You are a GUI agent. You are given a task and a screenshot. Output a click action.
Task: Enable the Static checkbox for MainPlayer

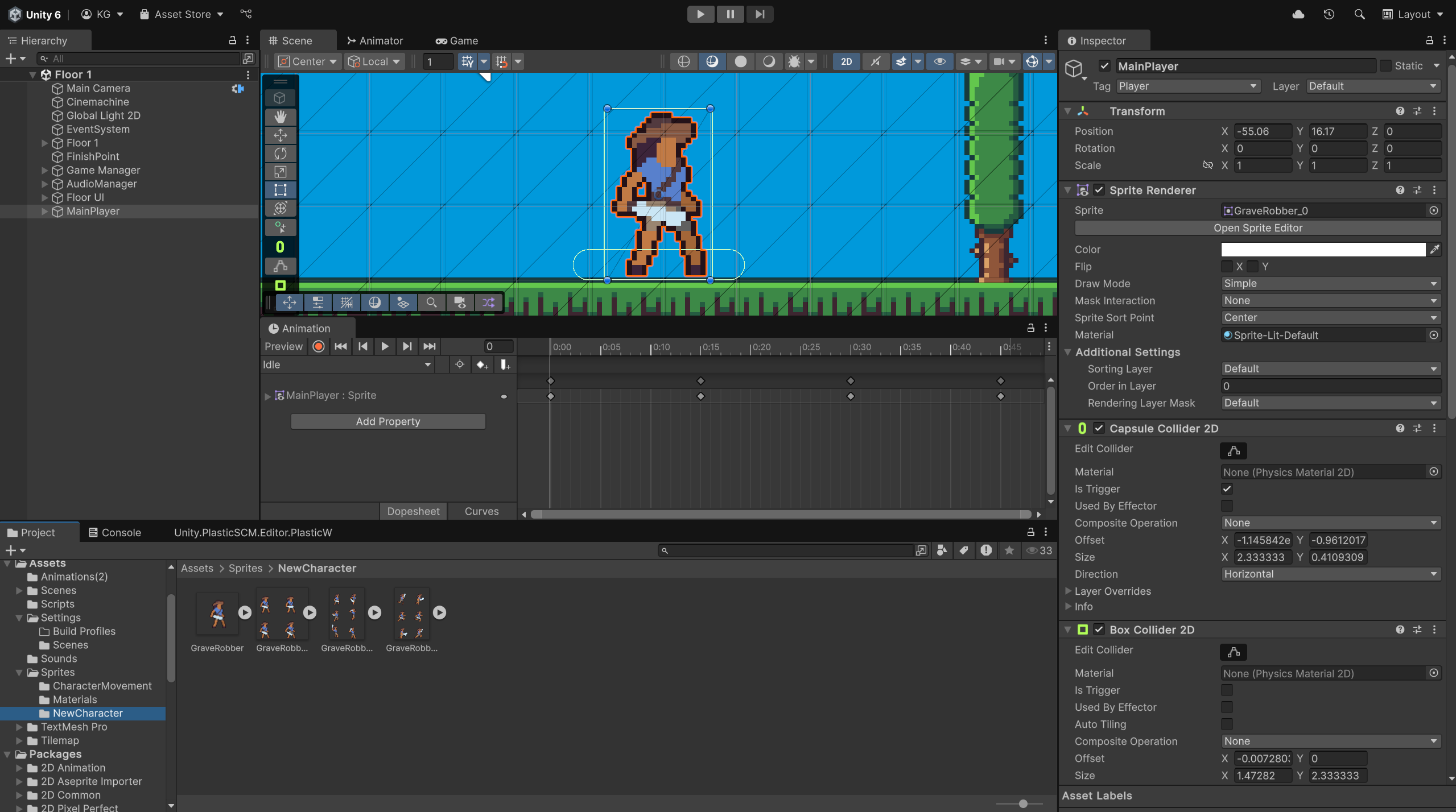click(x=1386, y=66)
